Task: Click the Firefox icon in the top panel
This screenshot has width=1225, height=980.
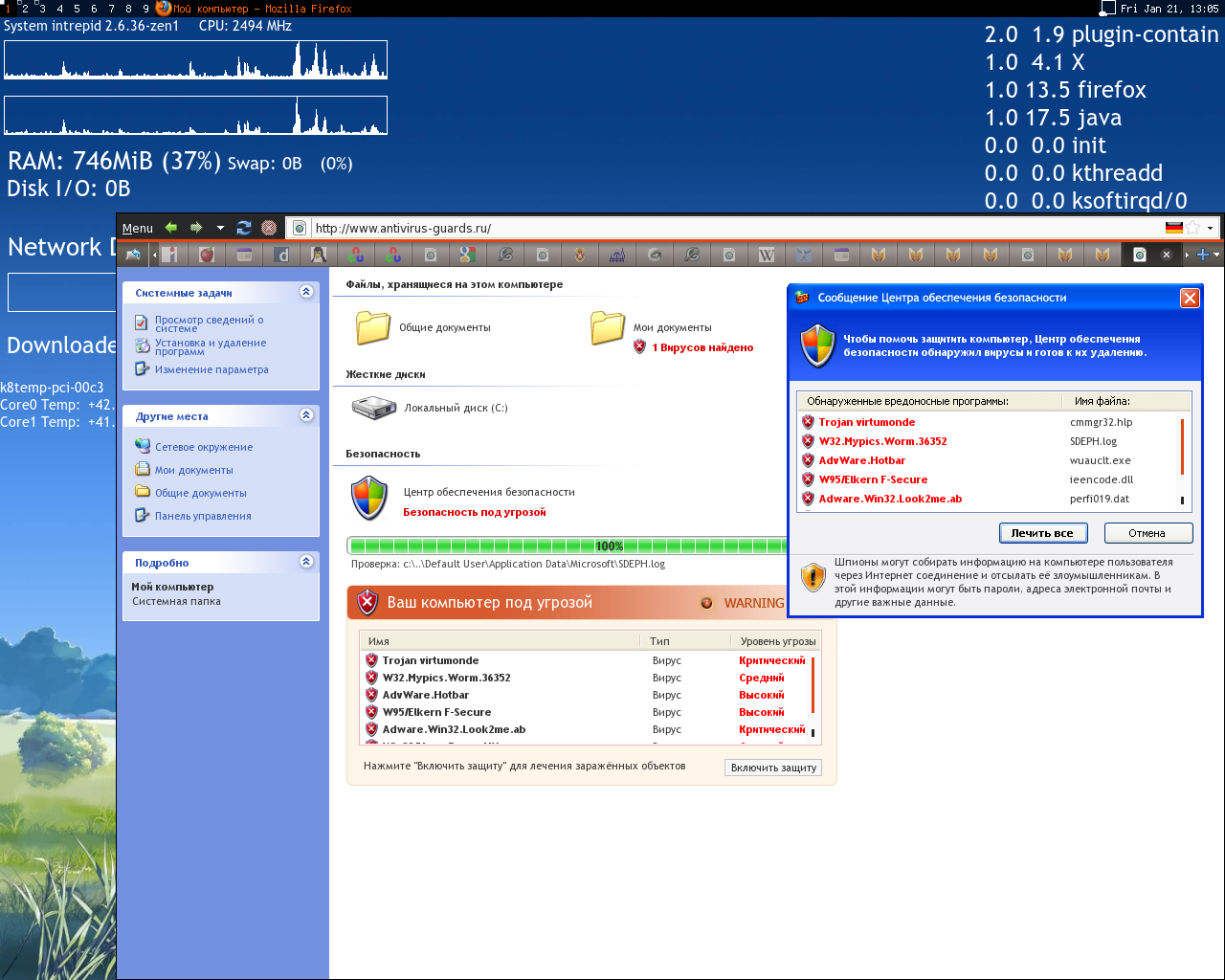Action: (x=164, y=8)
